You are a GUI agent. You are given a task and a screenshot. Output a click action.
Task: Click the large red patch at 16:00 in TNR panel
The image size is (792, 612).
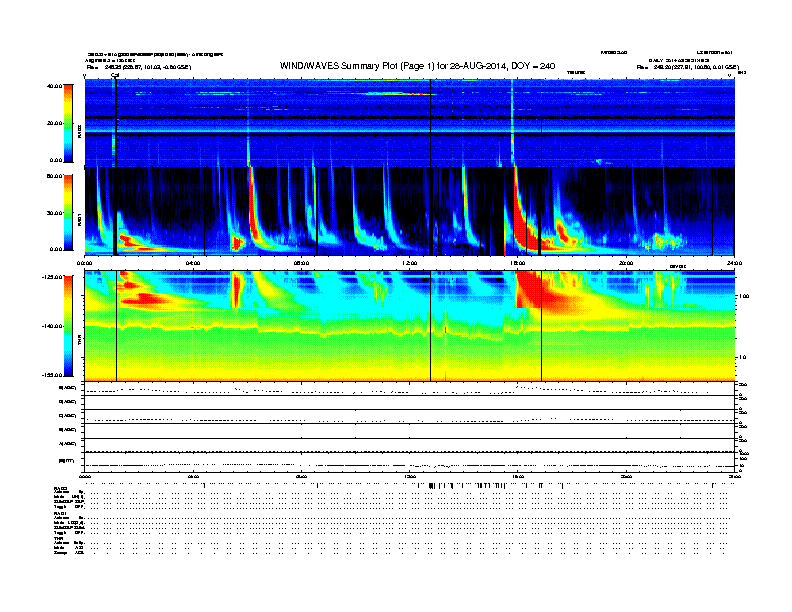[x=528, y=289]
